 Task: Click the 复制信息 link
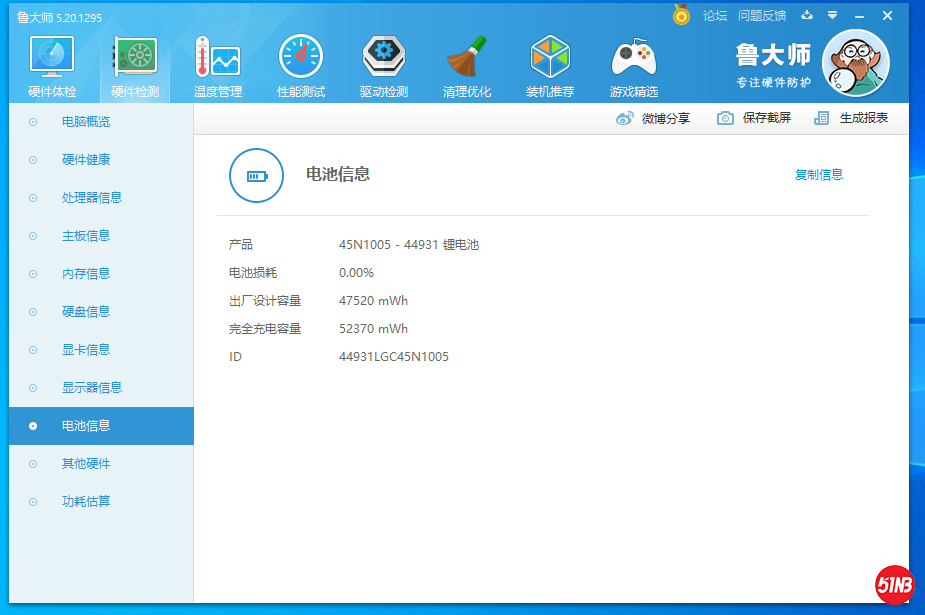tap(818, 175)
